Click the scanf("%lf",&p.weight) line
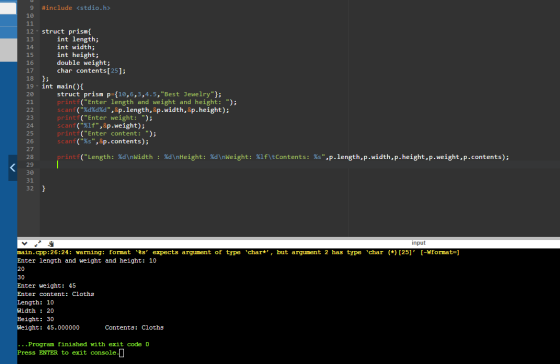The height and width of the screenshot is (364, 560). (101, 126)
